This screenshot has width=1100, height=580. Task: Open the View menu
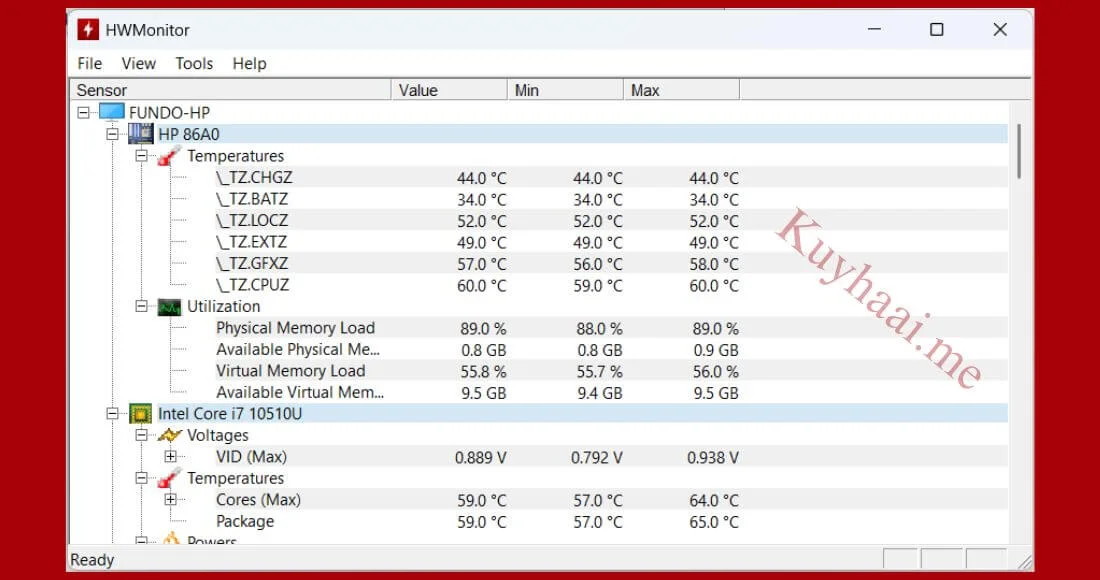tap(138, 64)
